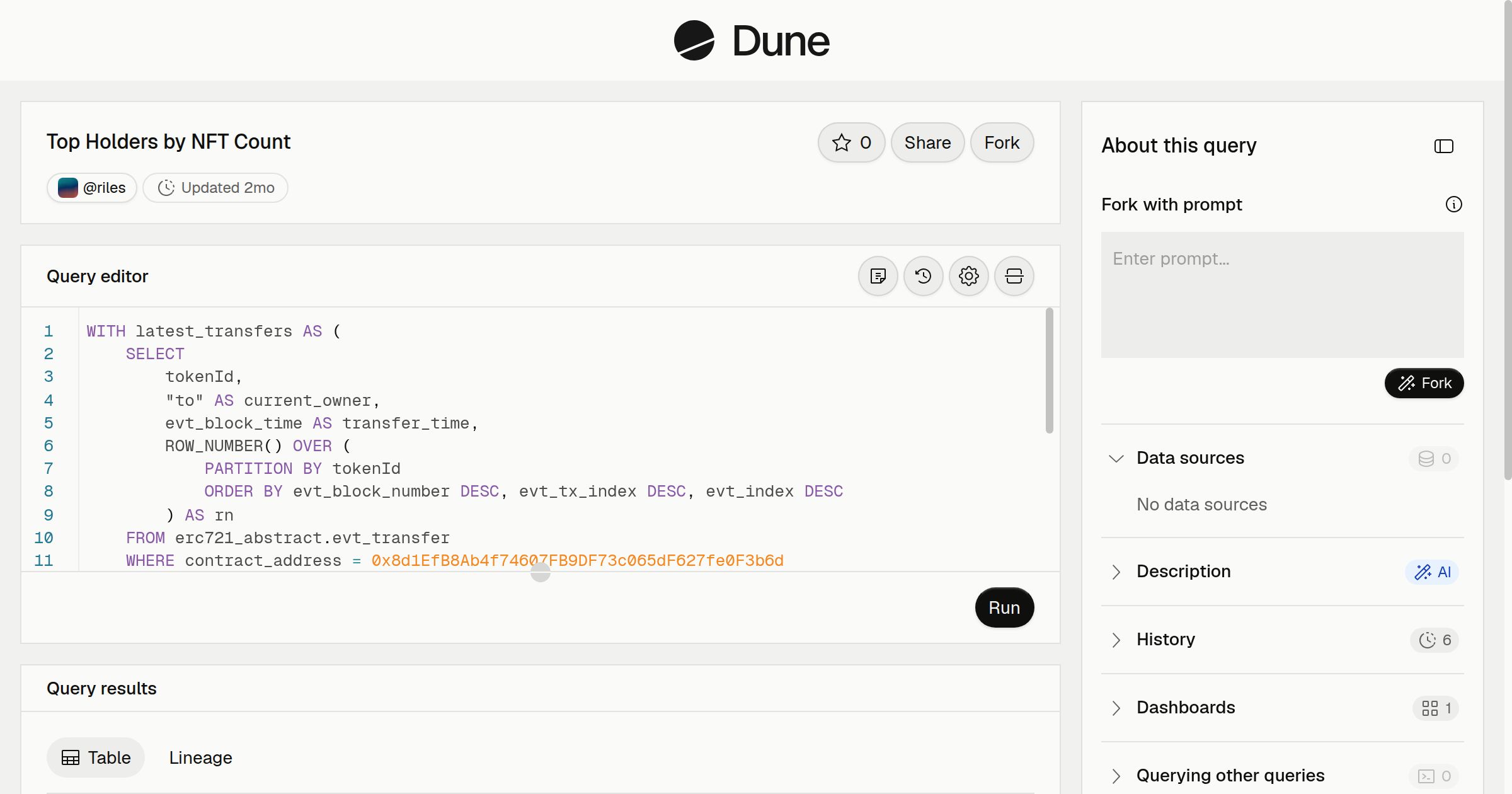1512x794 pixels.
Task: Generate the description with the AI badge
Action: (x=1432, y=572)
